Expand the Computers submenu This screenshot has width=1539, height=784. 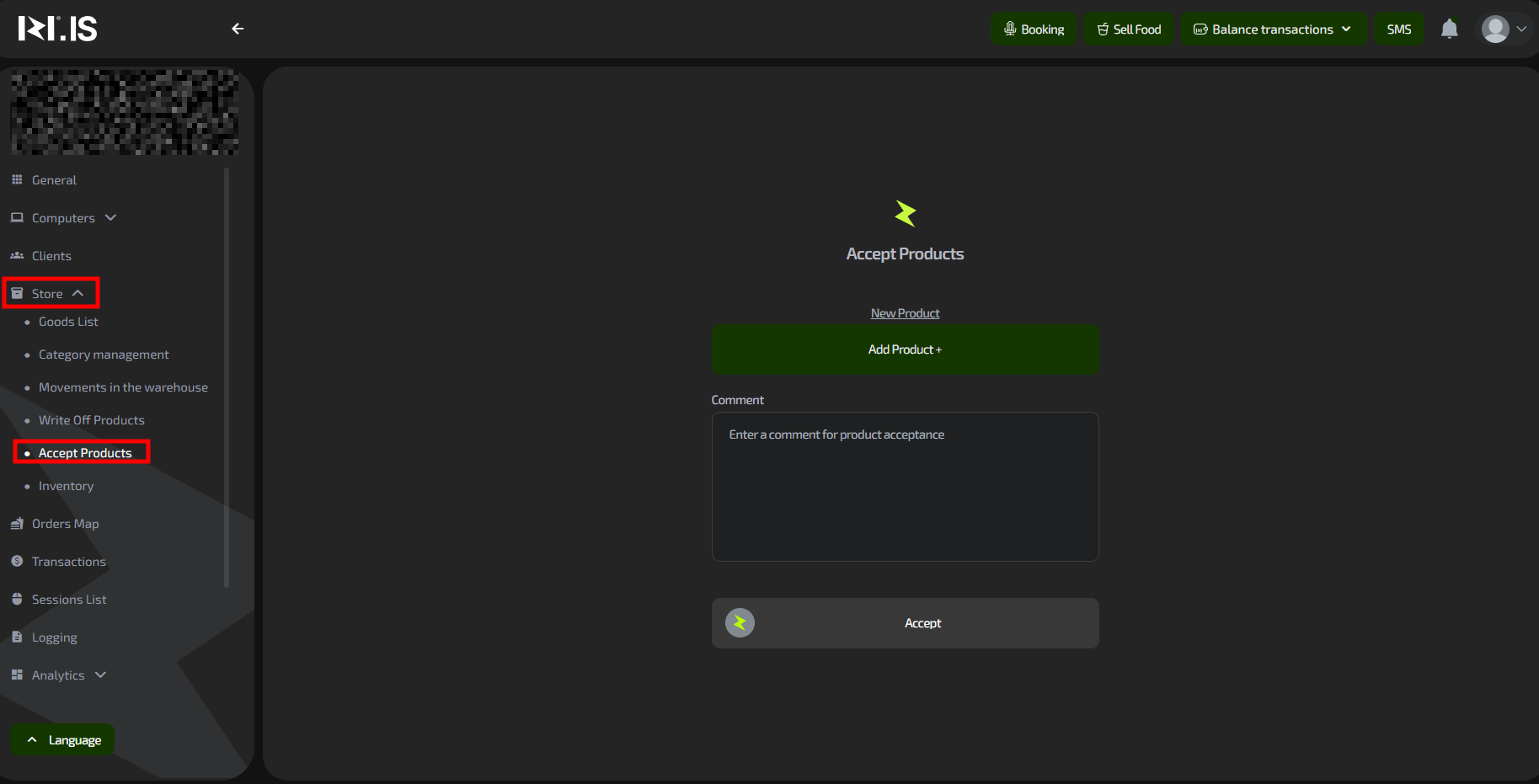pos(110,218)
